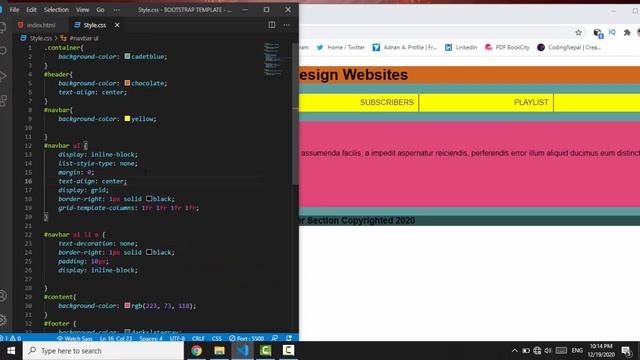The height and width of the screenshot is (360, 640).
Task: Open the Run and Debug view
Action: tap(2, 76)
